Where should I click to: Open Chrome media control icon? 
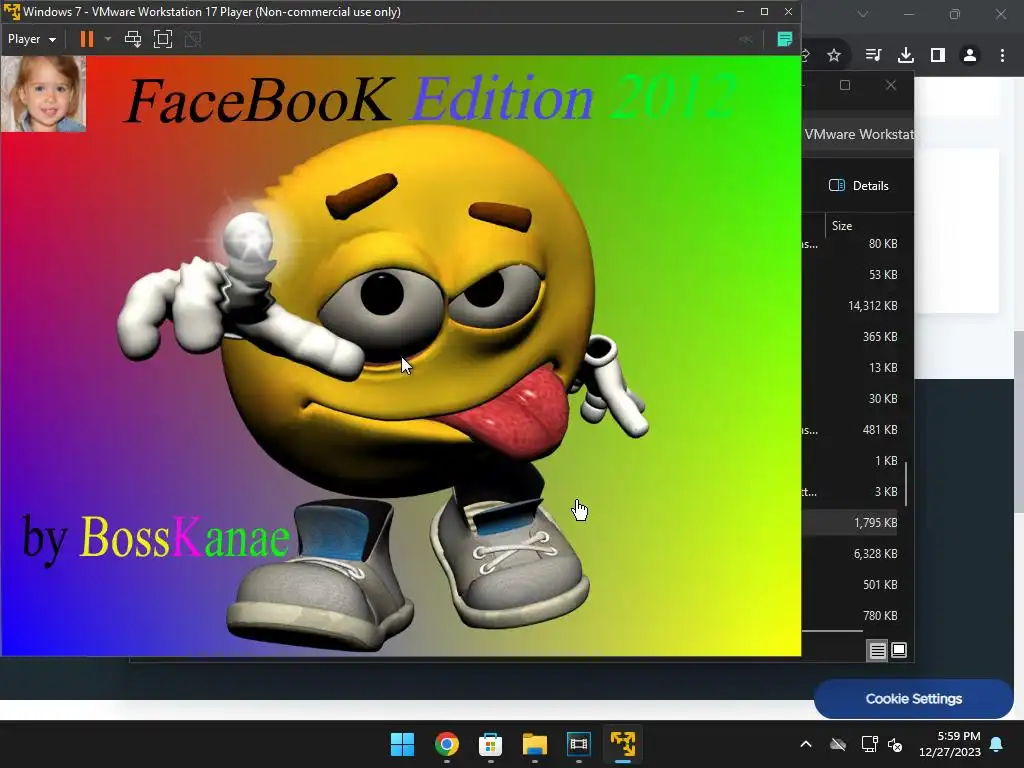tap(873, 56)
